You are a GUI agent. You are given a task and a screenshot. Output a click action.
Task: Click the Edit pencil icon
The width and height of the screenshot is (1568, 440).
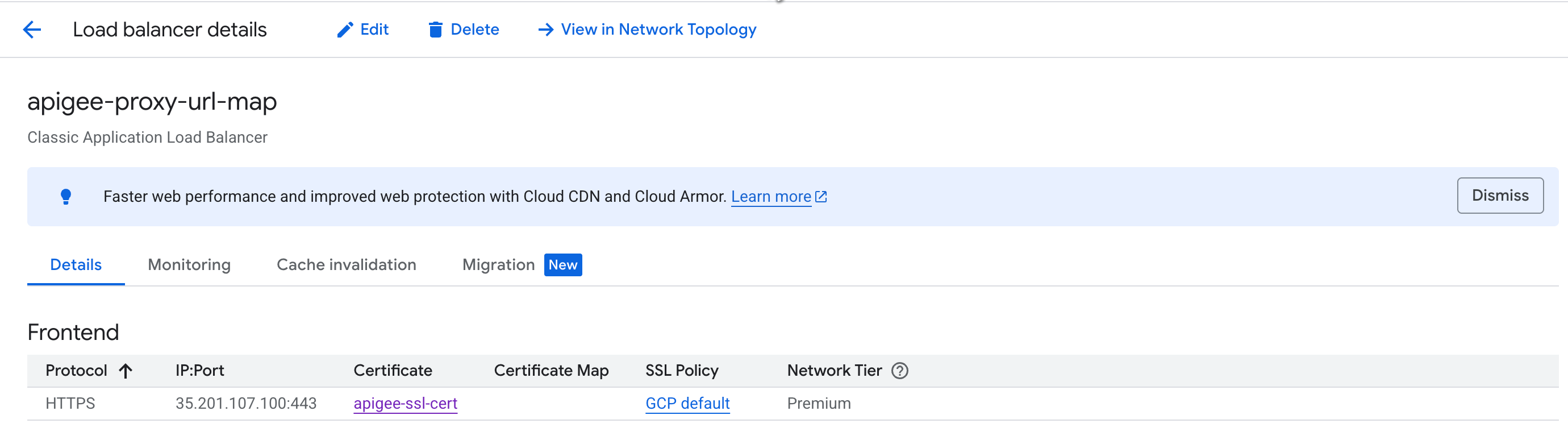tap(344, 30)
